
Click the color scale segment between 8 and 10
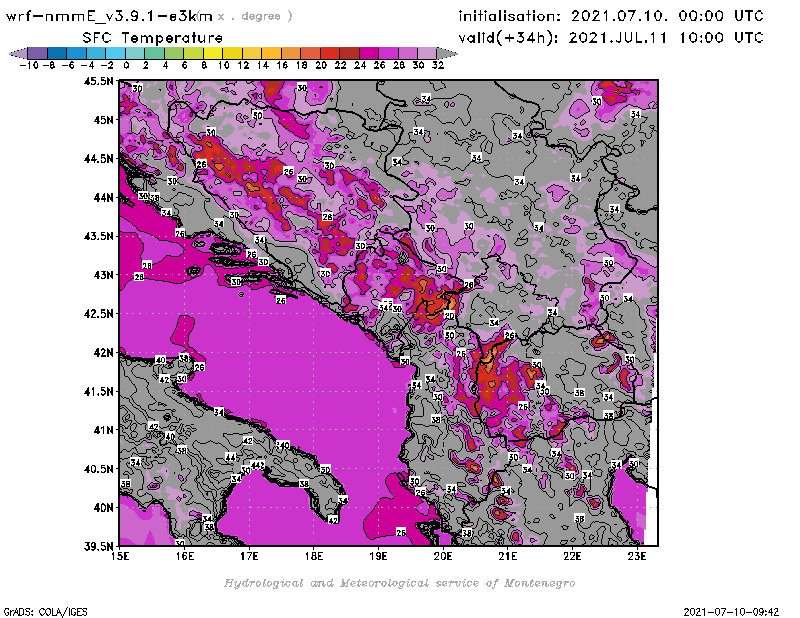(x=213, y=53)
